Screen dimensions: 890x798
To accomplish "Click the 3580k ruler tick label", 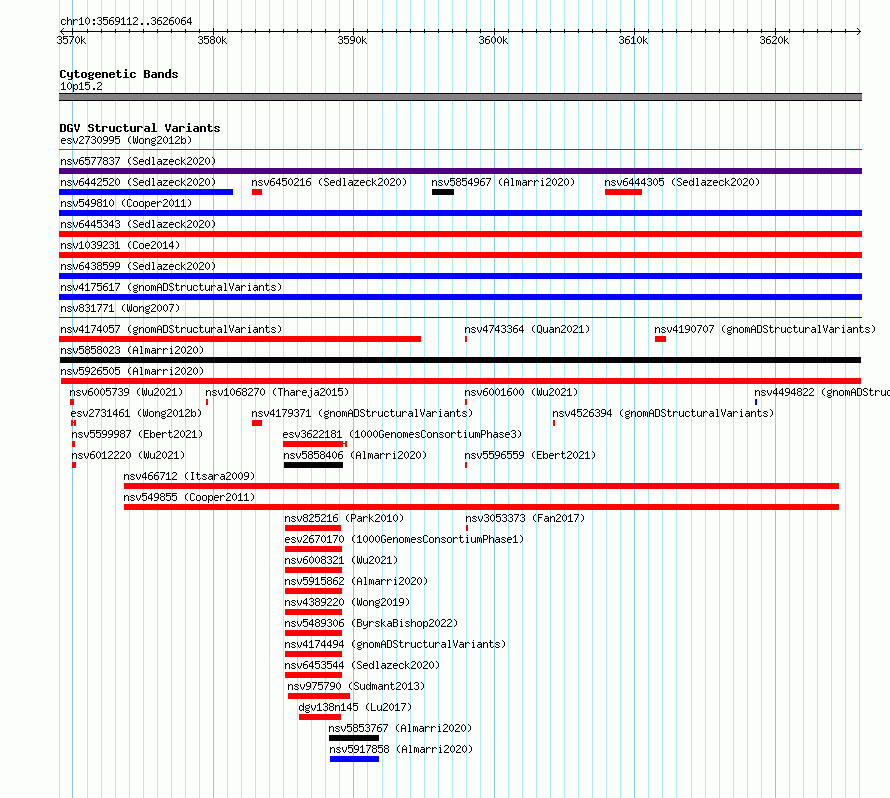I will (212, 40).
